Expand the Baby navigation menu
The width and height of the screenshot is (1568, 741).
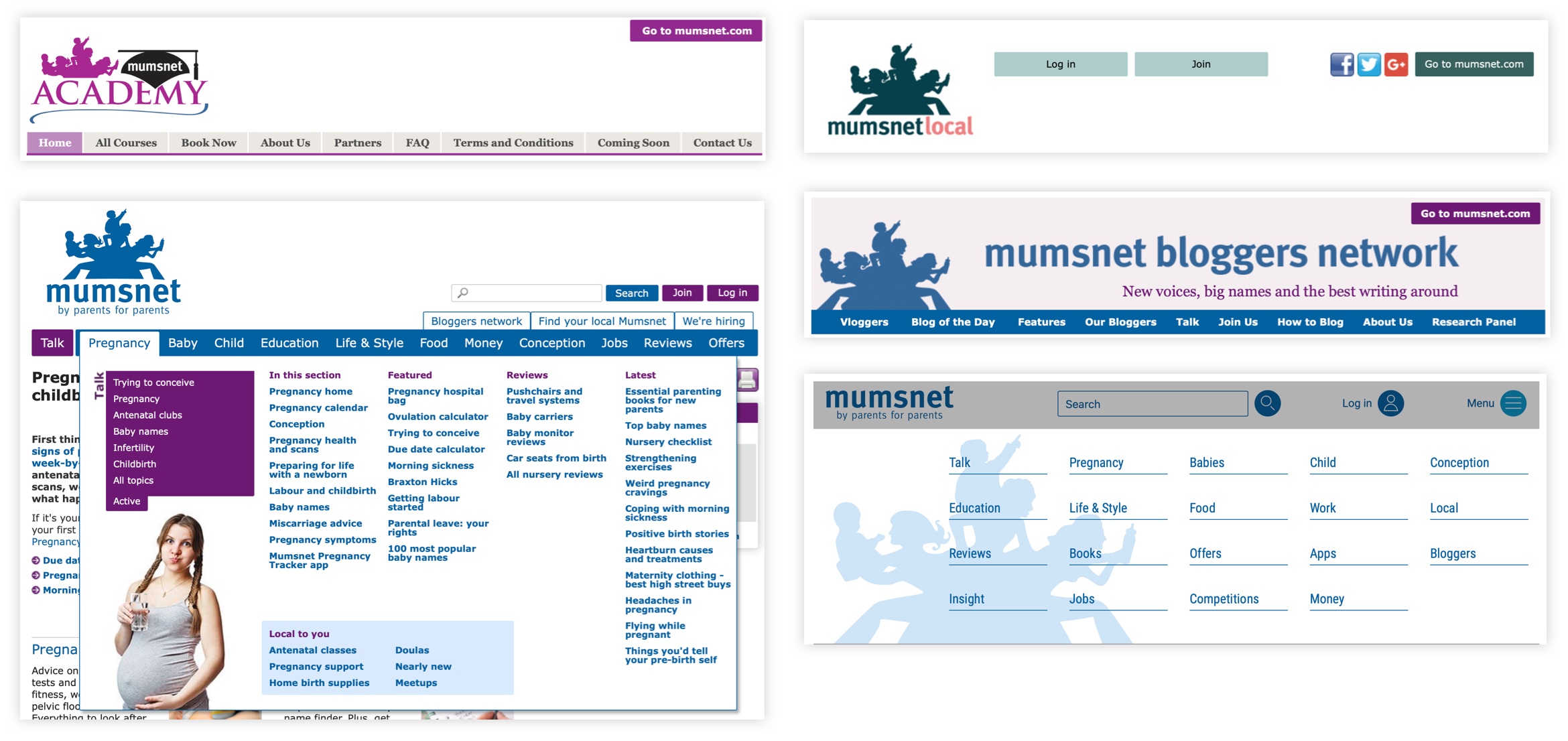pos(182,343)
